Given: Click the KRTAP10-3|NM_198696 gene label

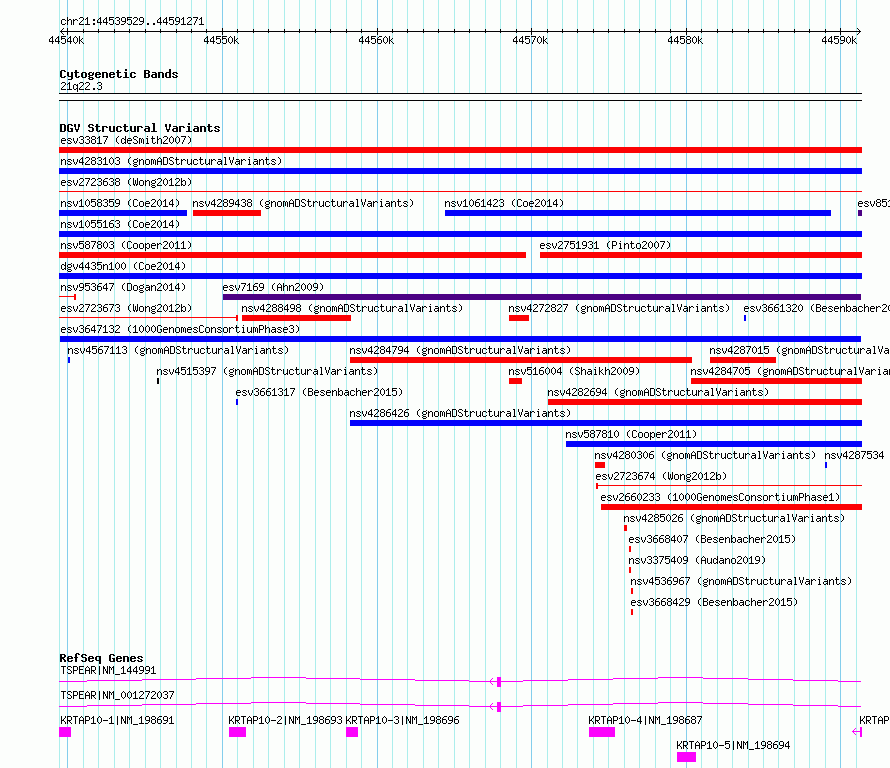Looking at the screenshot, I should (x=402, y=720).
